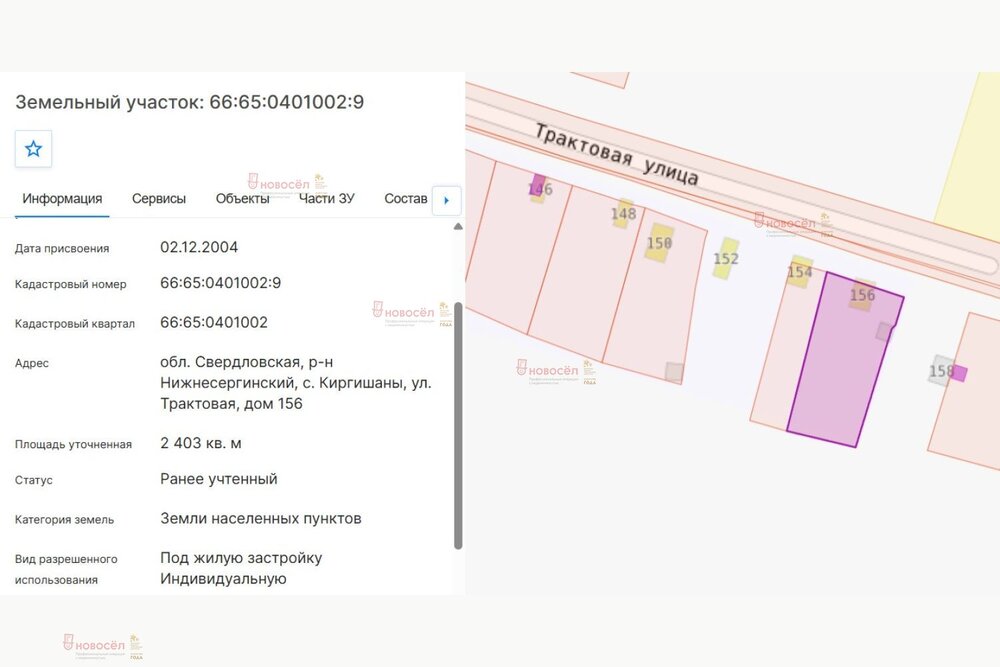Click the info panel scrollbar thumb
Viewport: 1000px width, 667px height.
pos(458,425)
